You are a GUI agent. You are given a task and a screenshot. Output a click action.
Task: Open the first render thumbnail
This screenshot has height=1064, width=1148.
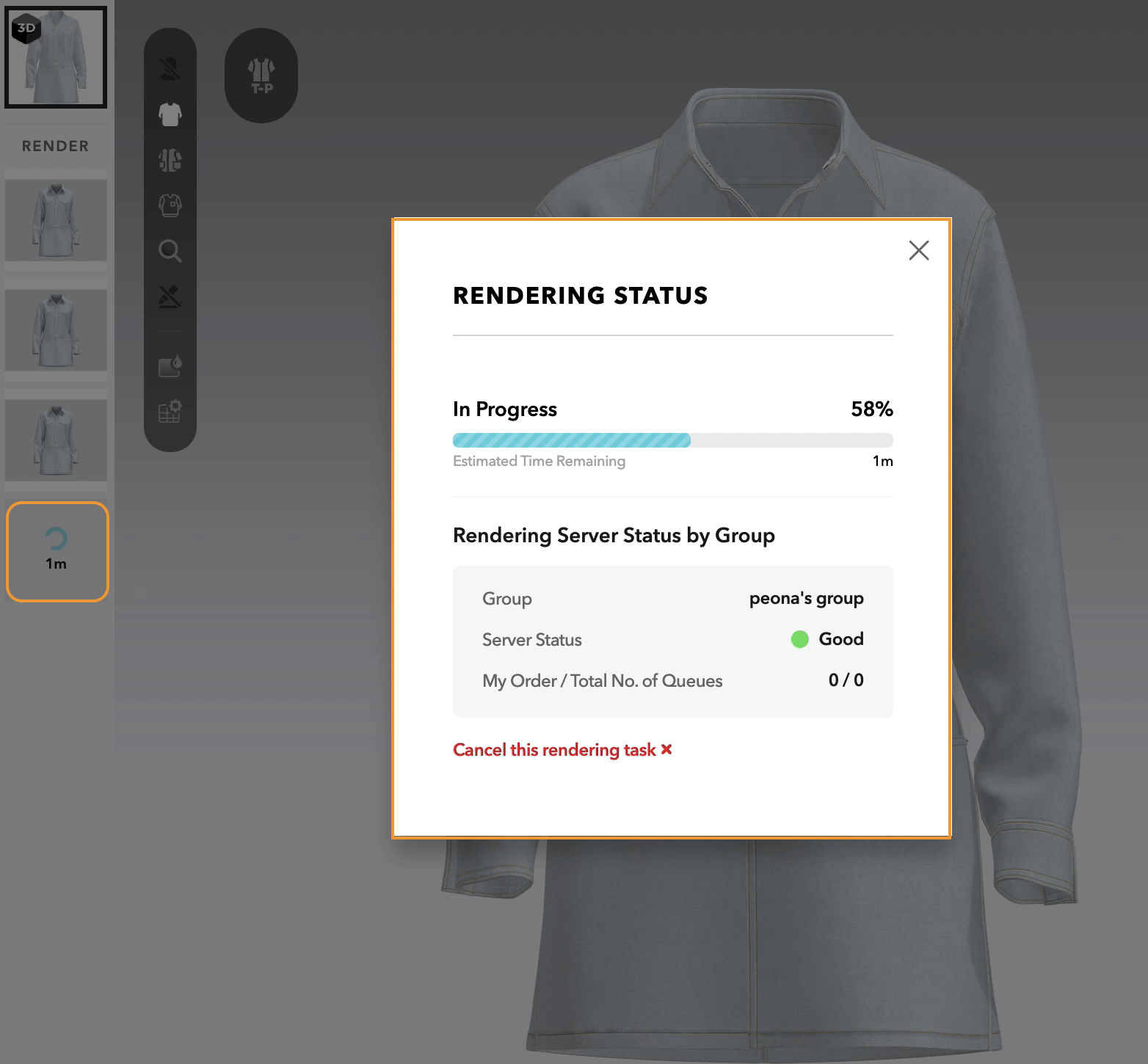[x=56, y=220]
